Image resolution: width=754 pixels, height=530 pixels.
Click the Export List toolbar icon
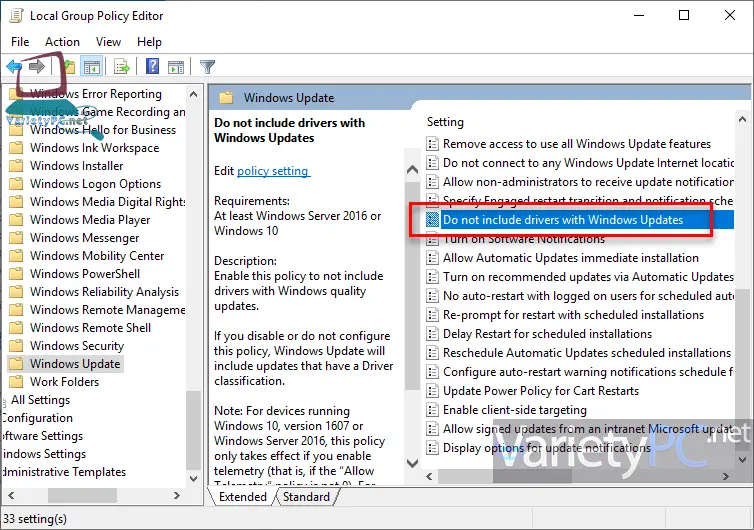[122, 66]
